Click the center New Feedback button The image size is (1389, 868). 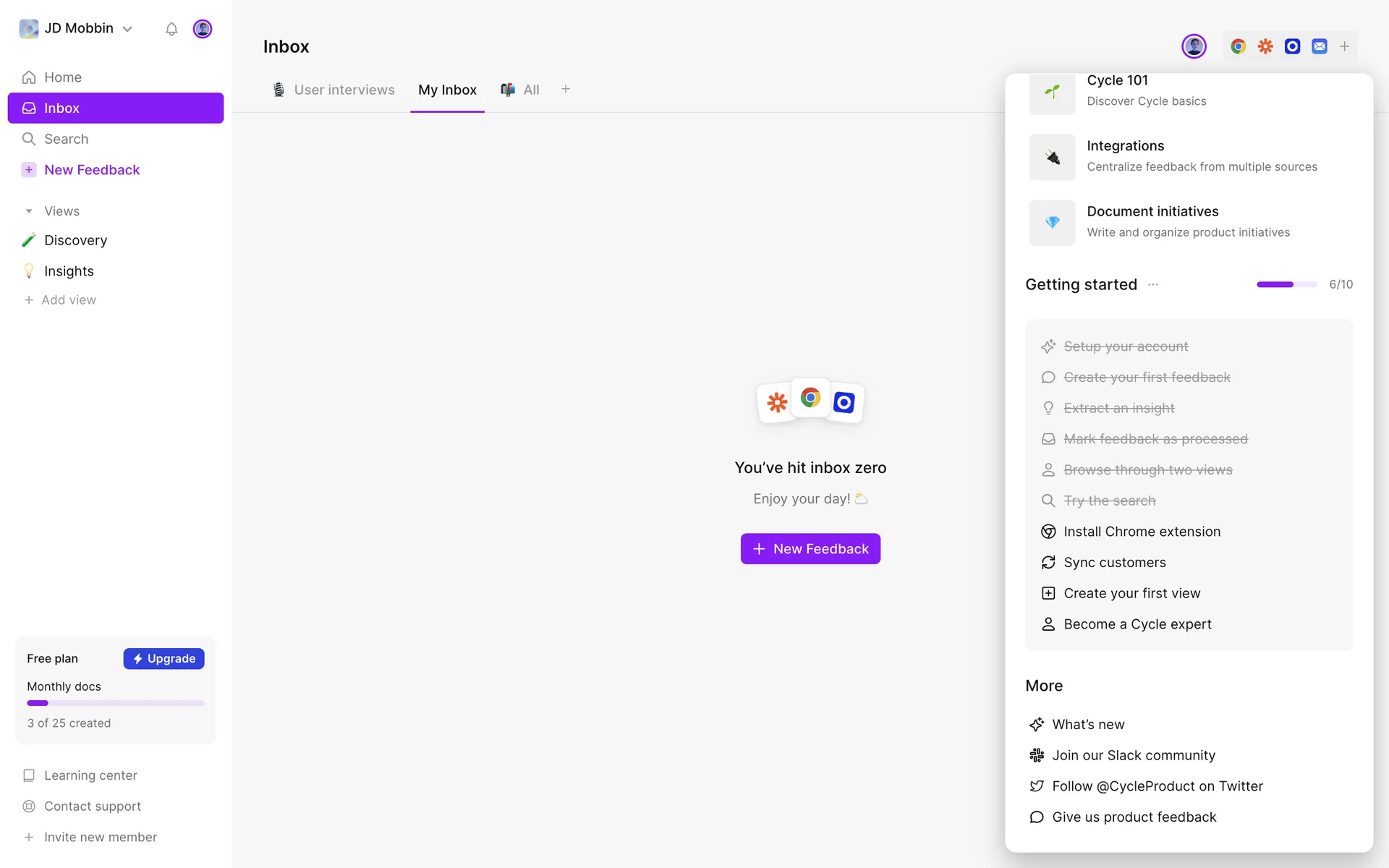click(810, 549)
